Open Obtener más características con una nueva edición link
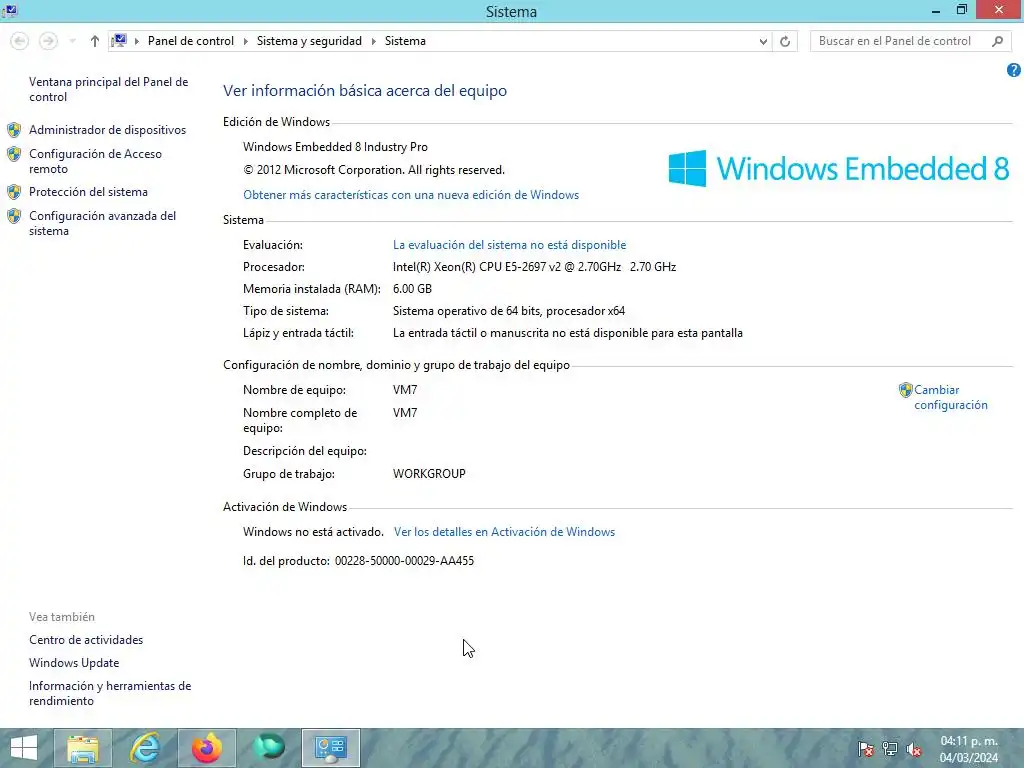1024x768 pixels. tap(411, 195)
